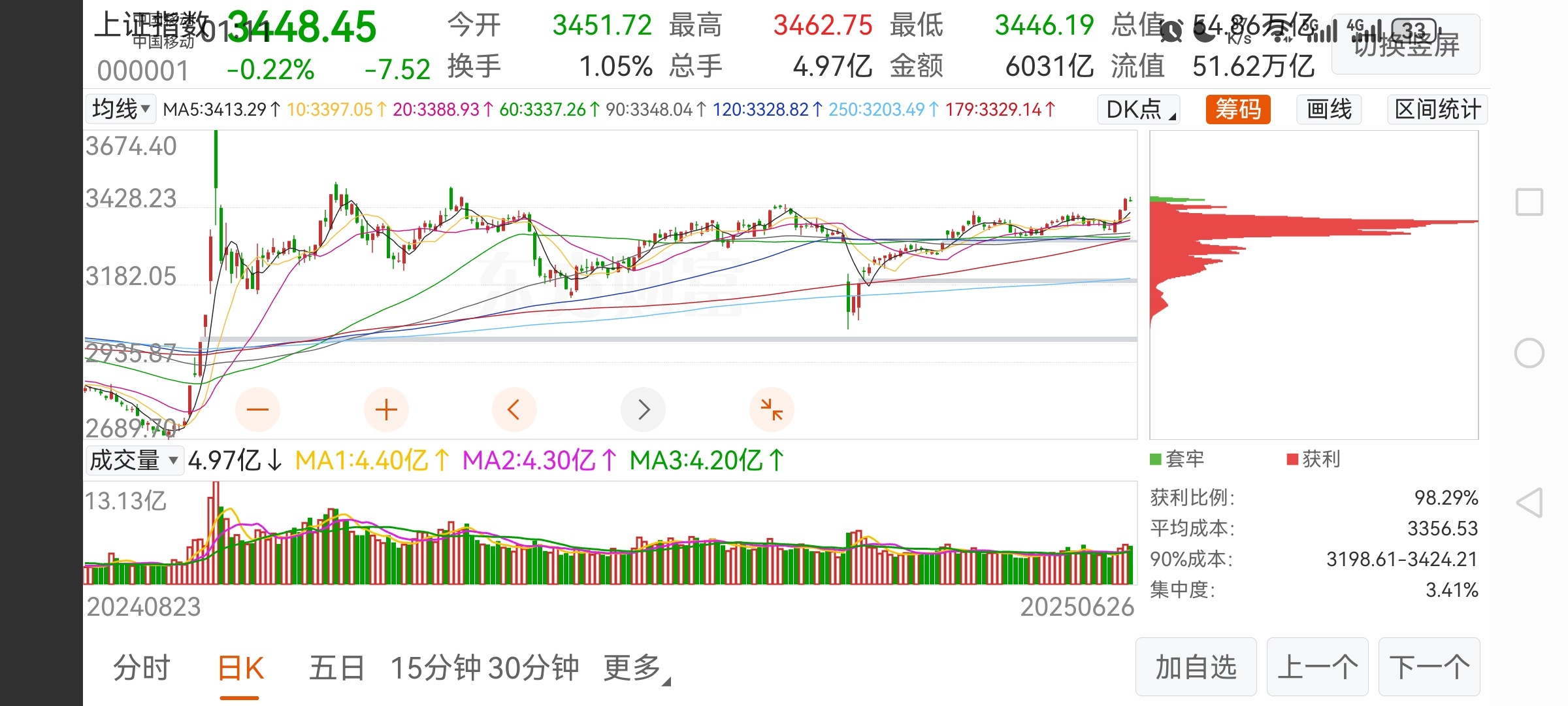The width and height of the screenshot is (1568, 706).
Task: Go to previous stock with 上一个
Action: click(x=1318, y=667)
